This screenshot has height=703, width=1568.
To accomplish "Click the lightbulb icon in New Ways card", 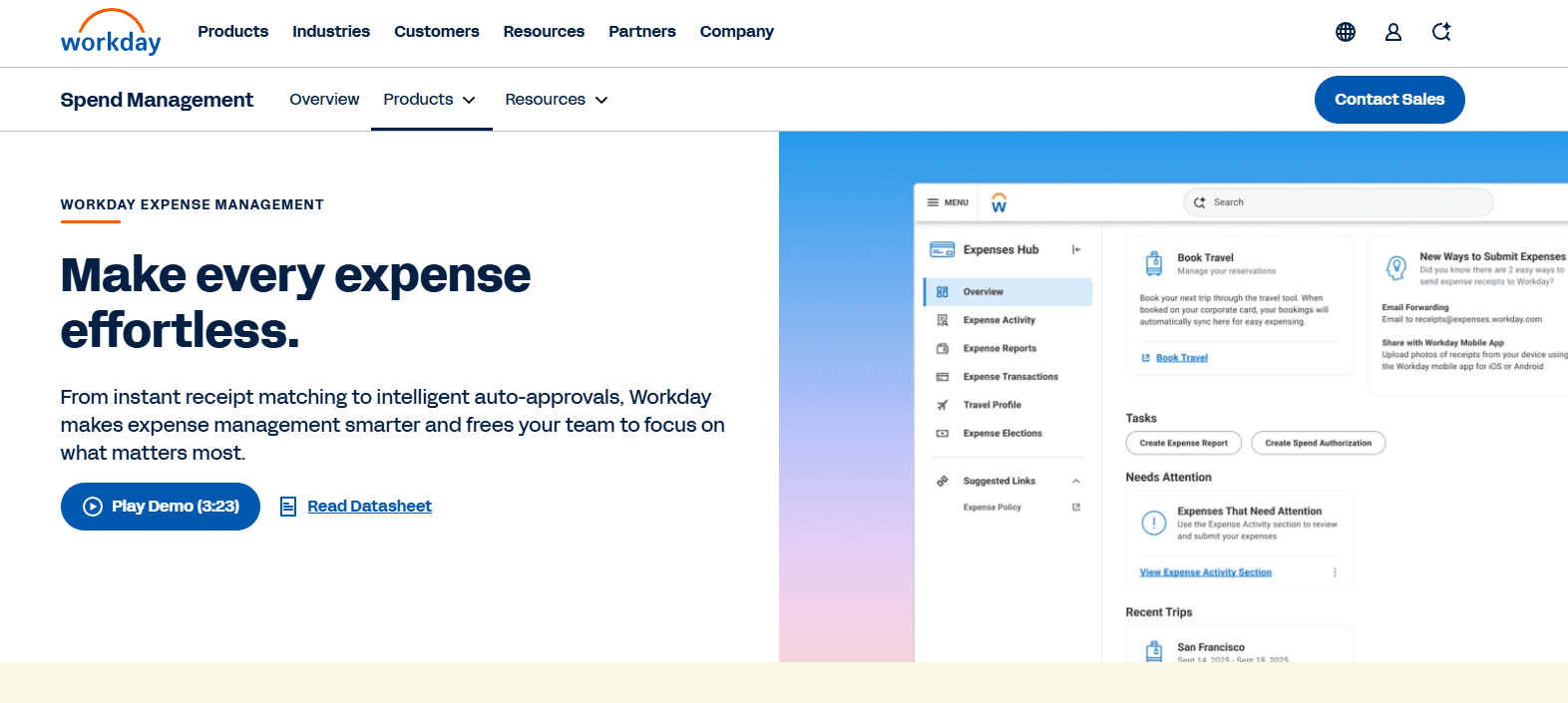I will click(x=1396, y=267).
